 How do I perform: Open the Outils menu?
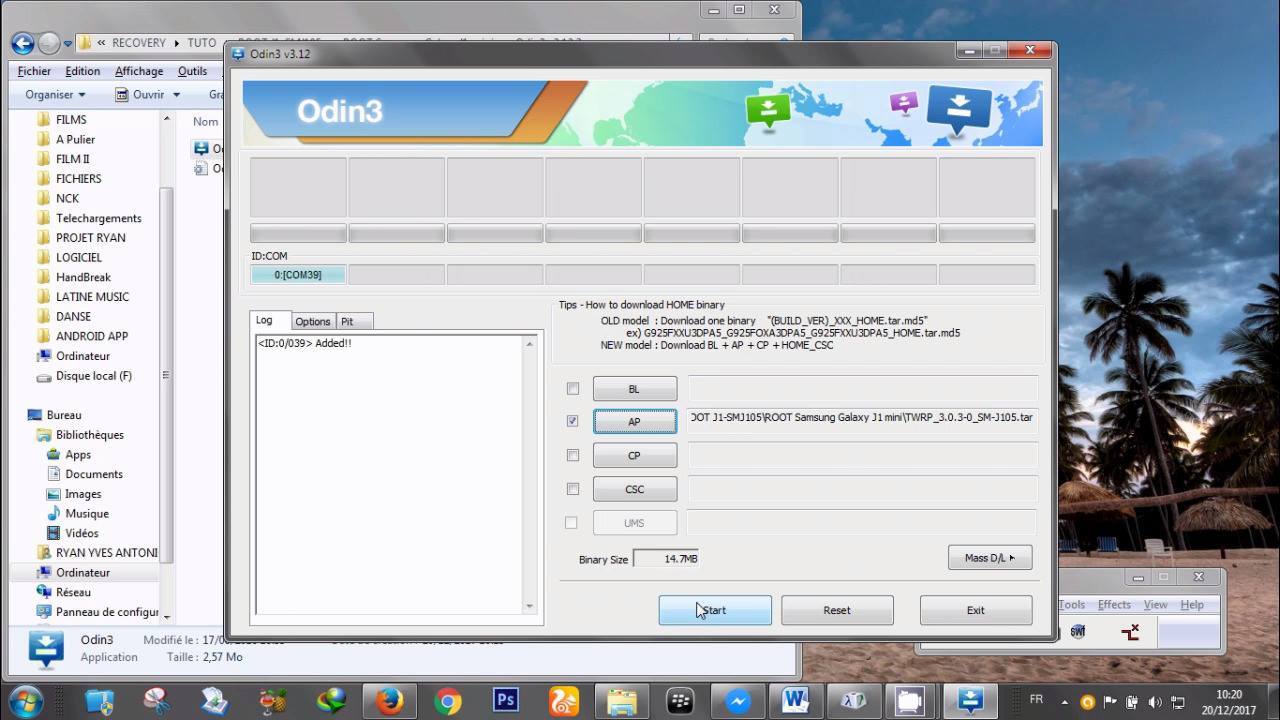pyautogui.click(x=193, y=71)
